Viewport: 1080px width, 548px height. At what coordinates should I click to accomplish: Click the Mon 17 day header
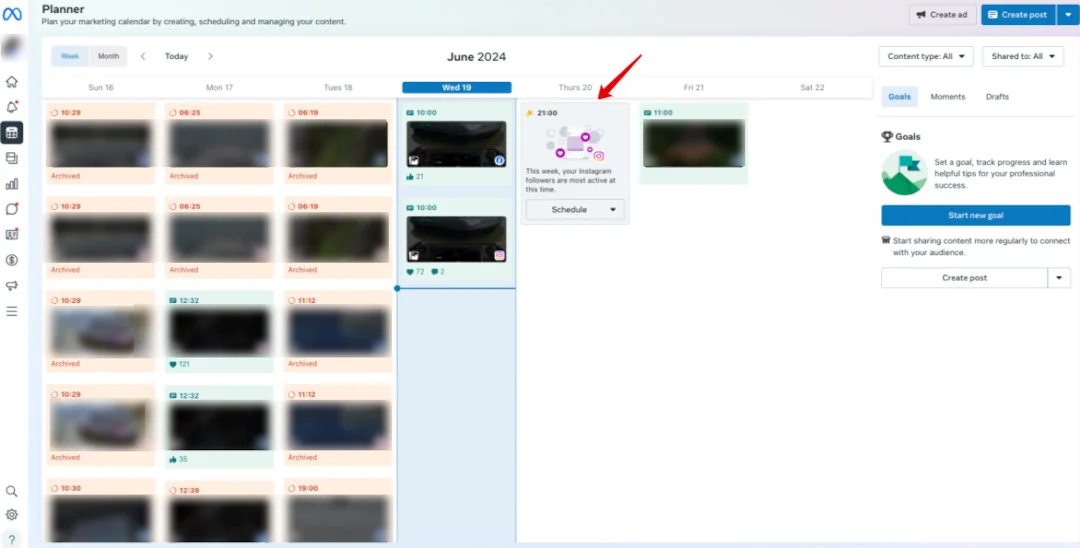[x=220, y=87]
